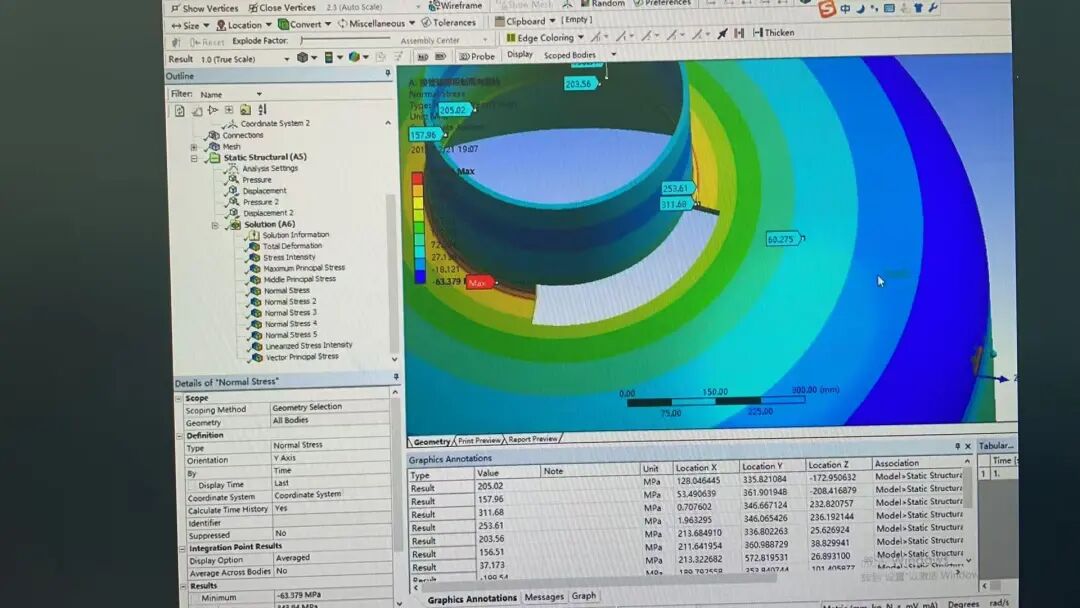Viewport: 1080px width, 608px height.
Task: Select Connections in the tree
Action: [242, 135]
